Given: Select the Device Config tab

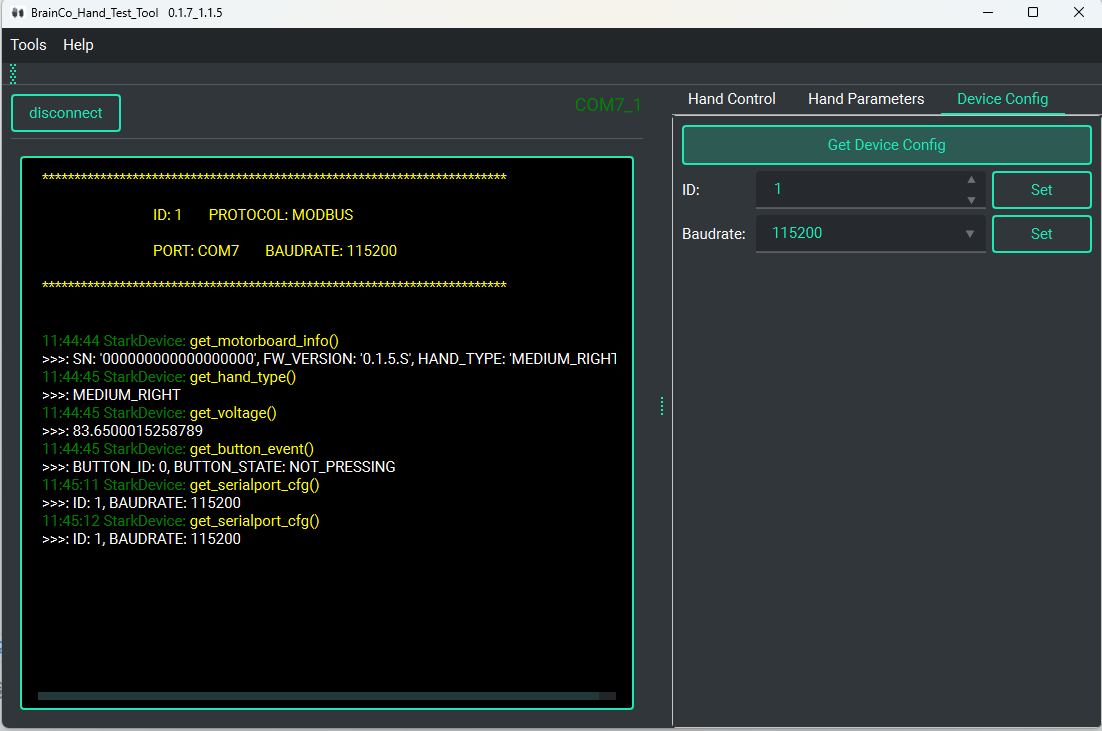Looking at the screenshot, I should coord(1002,99).
